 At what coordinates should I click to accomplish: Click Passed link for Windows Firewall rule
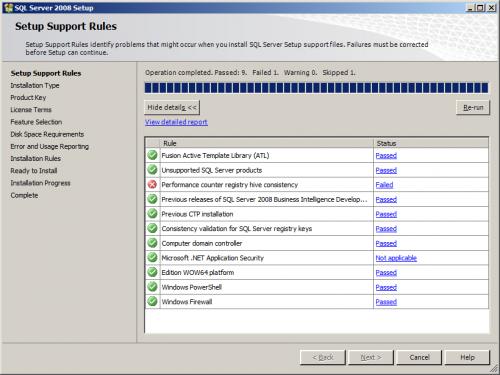pos(386,302)
